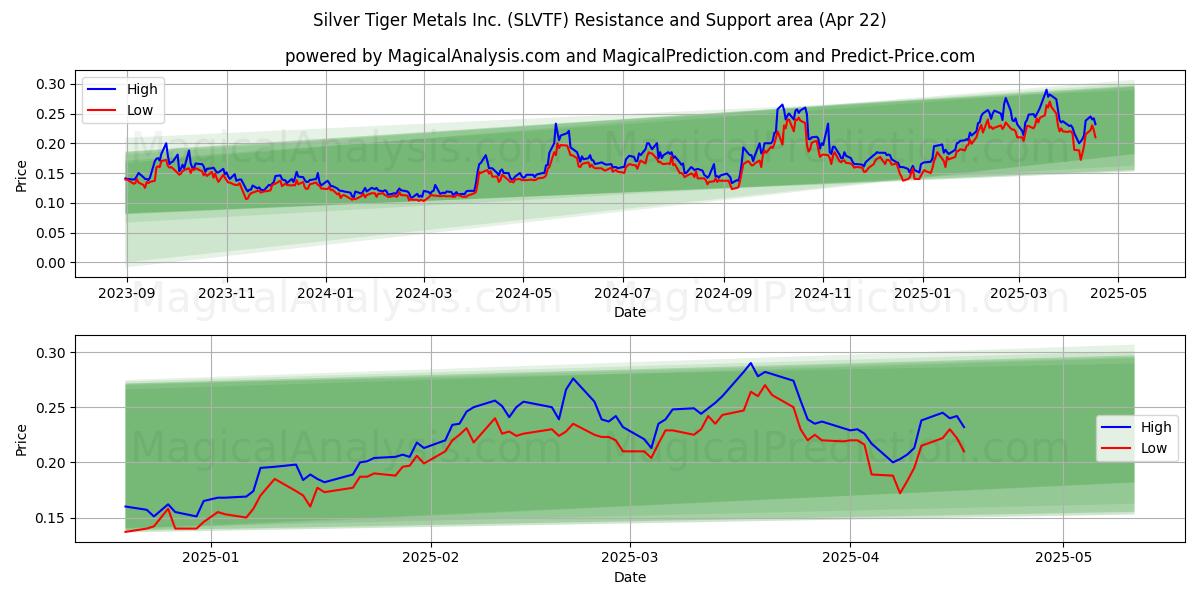
Task: Click the bottom chart 'Date' axis label
Action: pyautogui.click(x=630, y=577)
